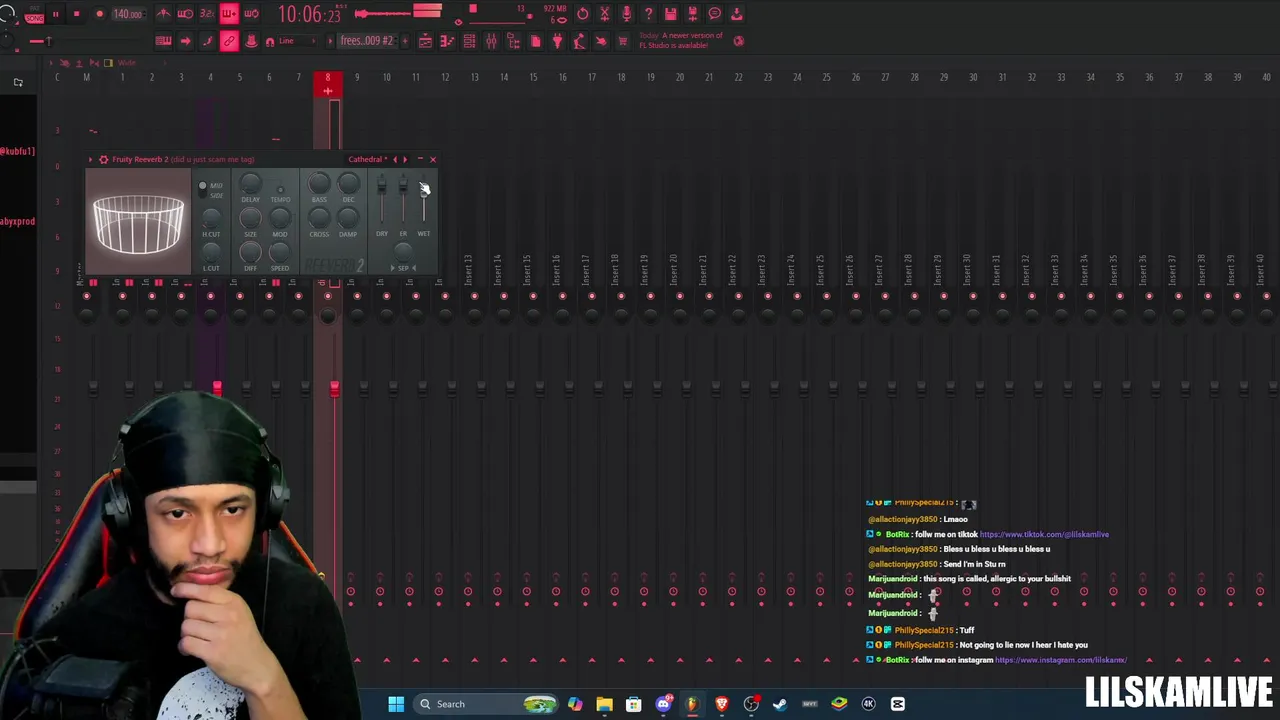Open Fruity Reeverb 2 gear settings
This screenshot has height=720, width=1280.
tap(103, 159)
